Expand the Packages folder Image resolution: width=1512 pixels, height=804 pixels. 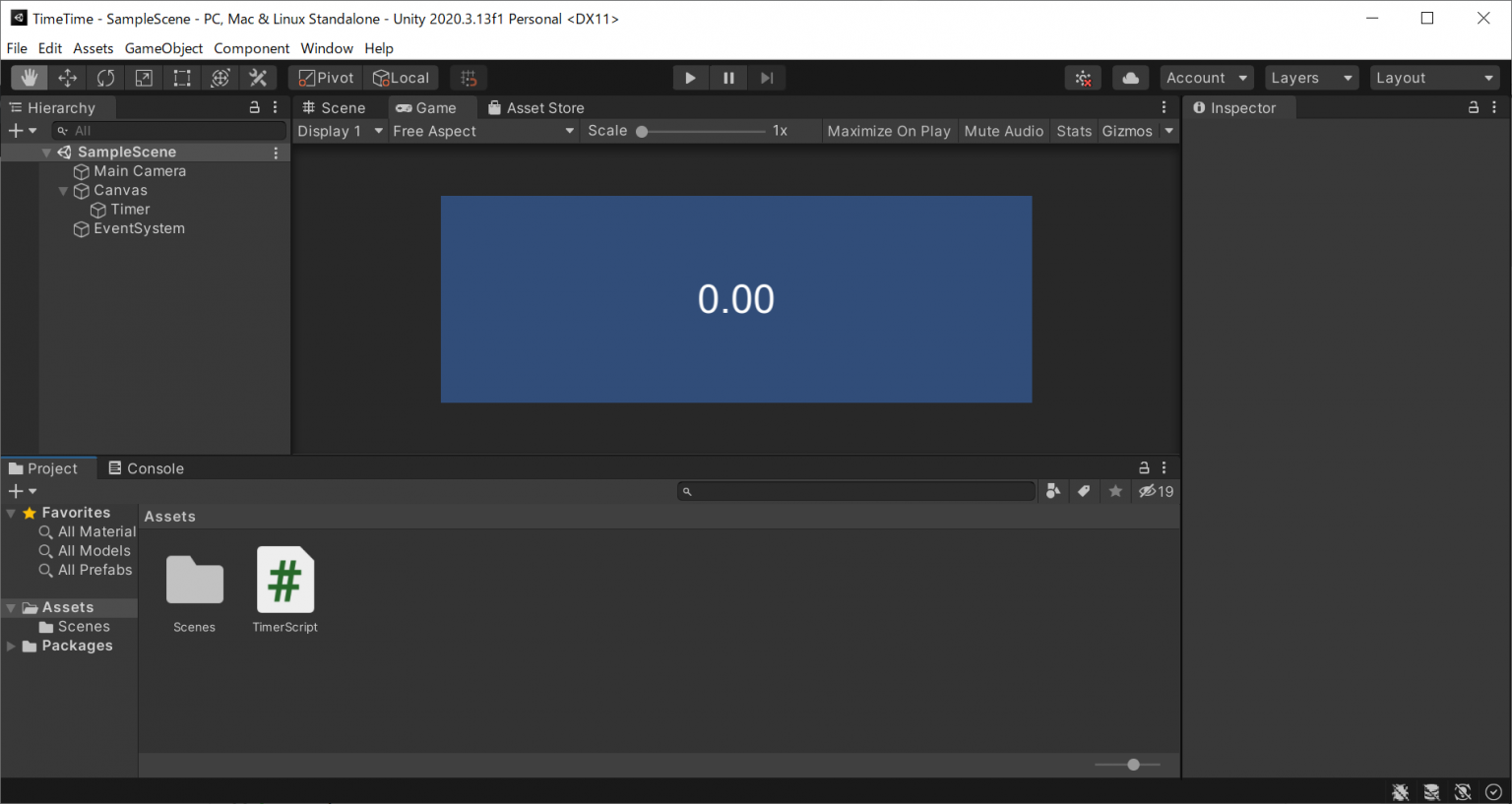11,646
